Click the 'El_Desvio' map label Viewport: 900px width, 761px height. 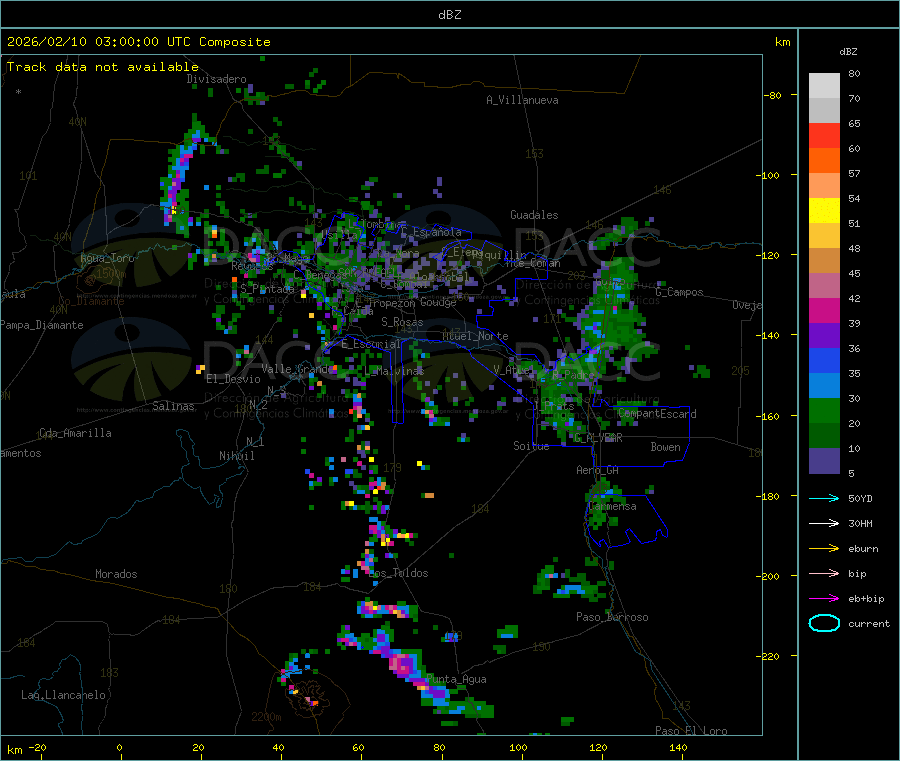[x=233, y=379]
